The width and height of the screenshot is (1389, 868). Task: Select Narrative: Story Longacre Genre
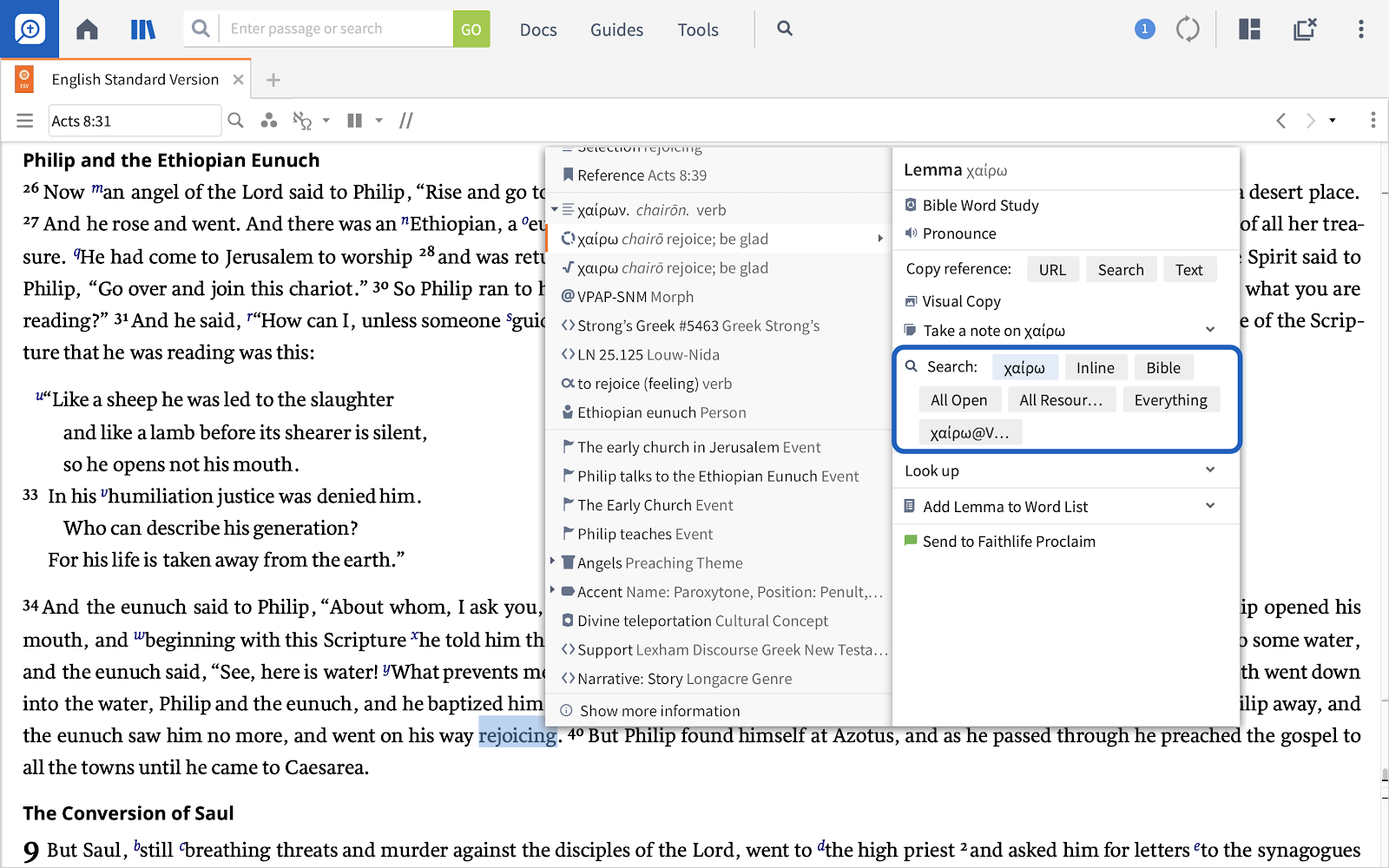[x=719, y=679]
